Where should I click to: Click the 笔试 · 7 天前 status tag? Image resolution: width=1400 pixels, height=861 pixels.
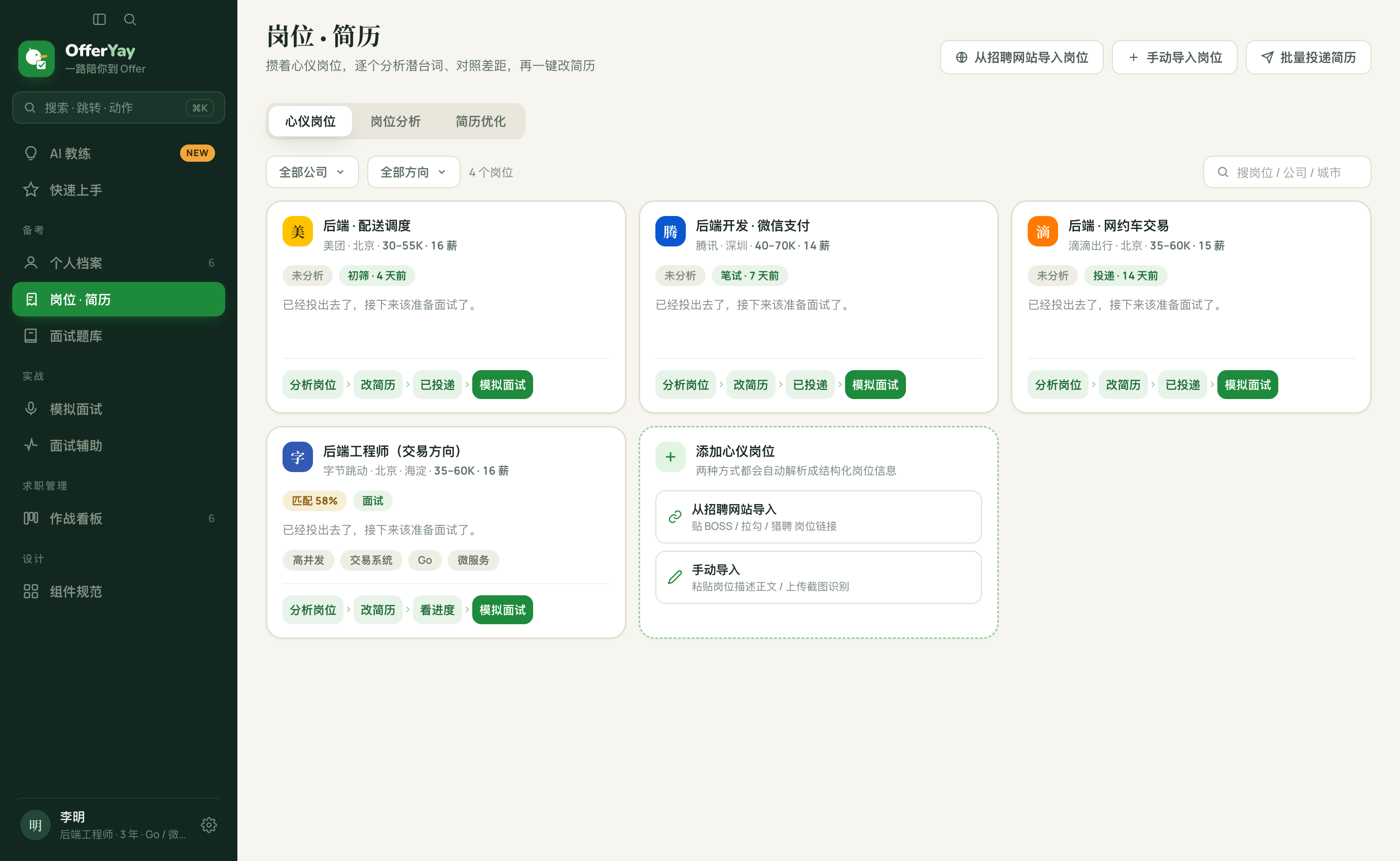point(749,276)
